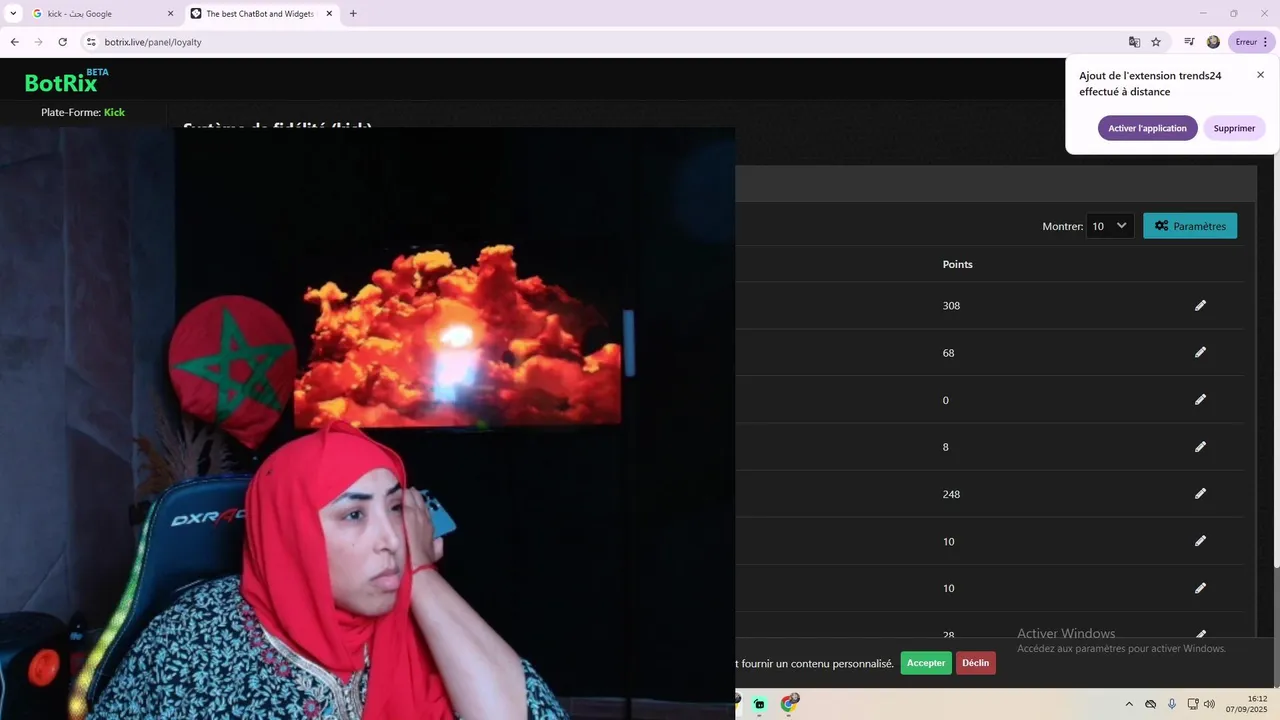Viewport: 1280px width, 720px height.
Task: Decline cookies with Déclin button
Action: pos(976,663)
